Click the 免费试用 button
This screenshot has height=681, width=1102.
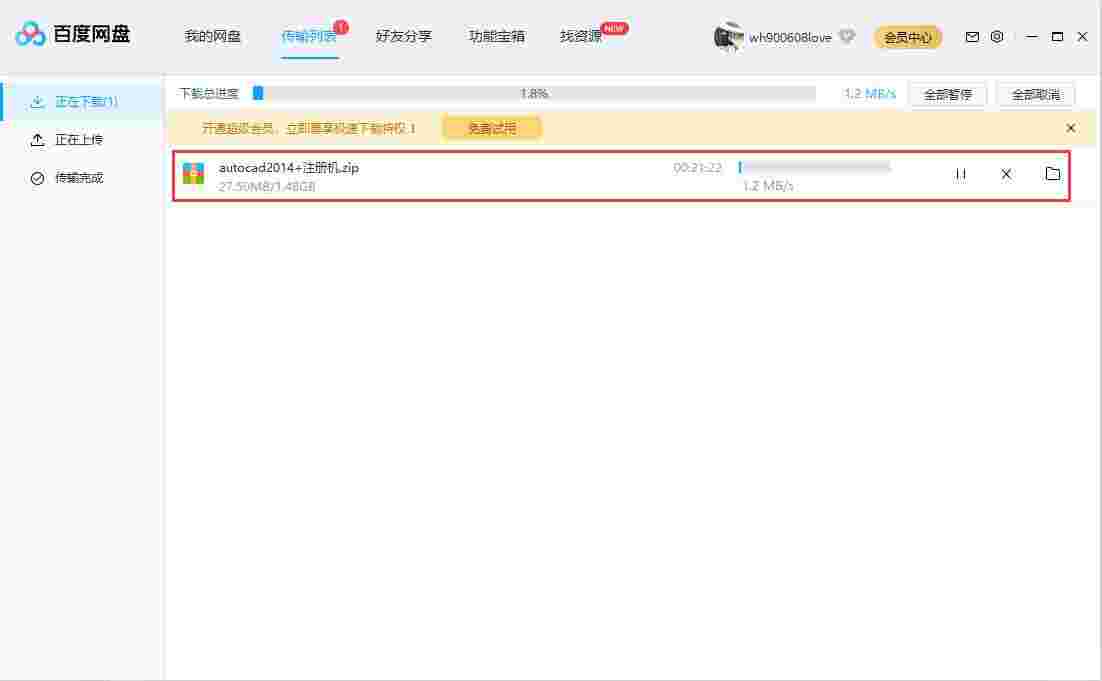[492, 128]
